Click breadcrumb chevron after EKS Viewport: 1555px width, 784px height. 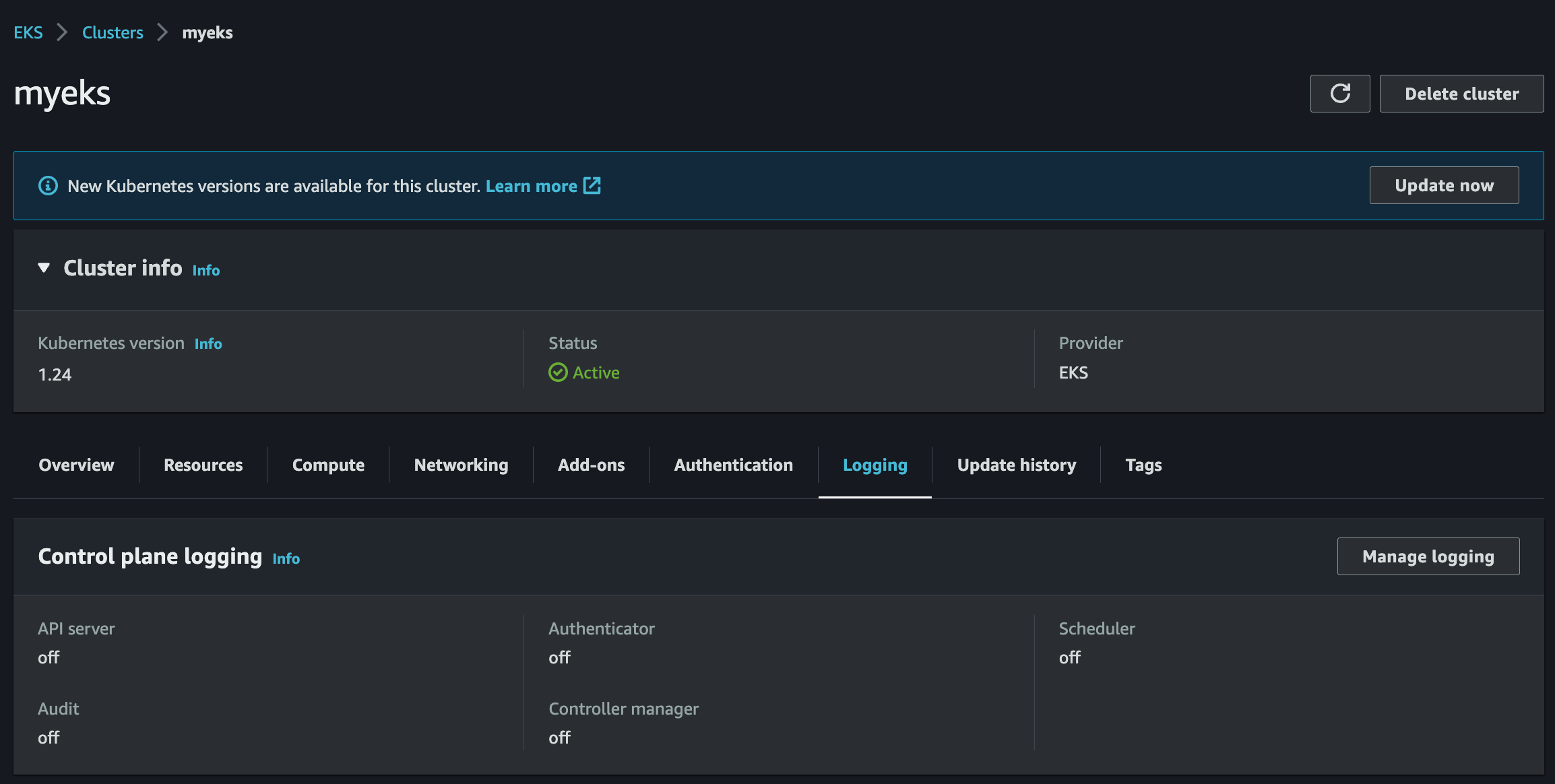click(62, 32)
